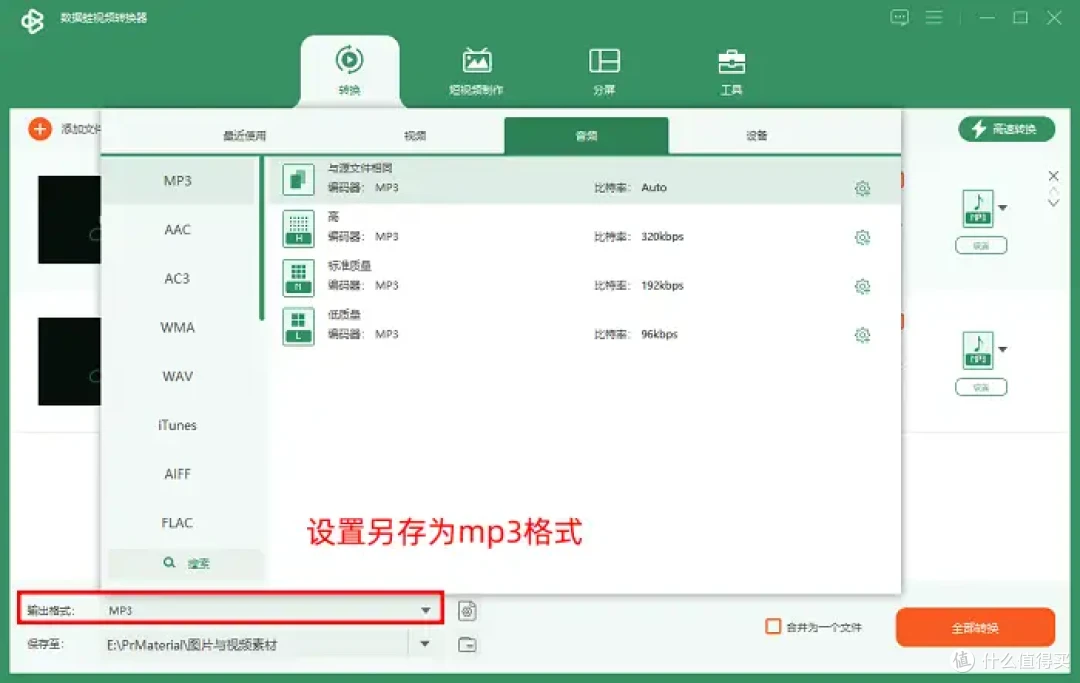The height and width of the screenshot is (683, 1080).
Task: Click the app logo icon
Action: click(x=32, y=21)
